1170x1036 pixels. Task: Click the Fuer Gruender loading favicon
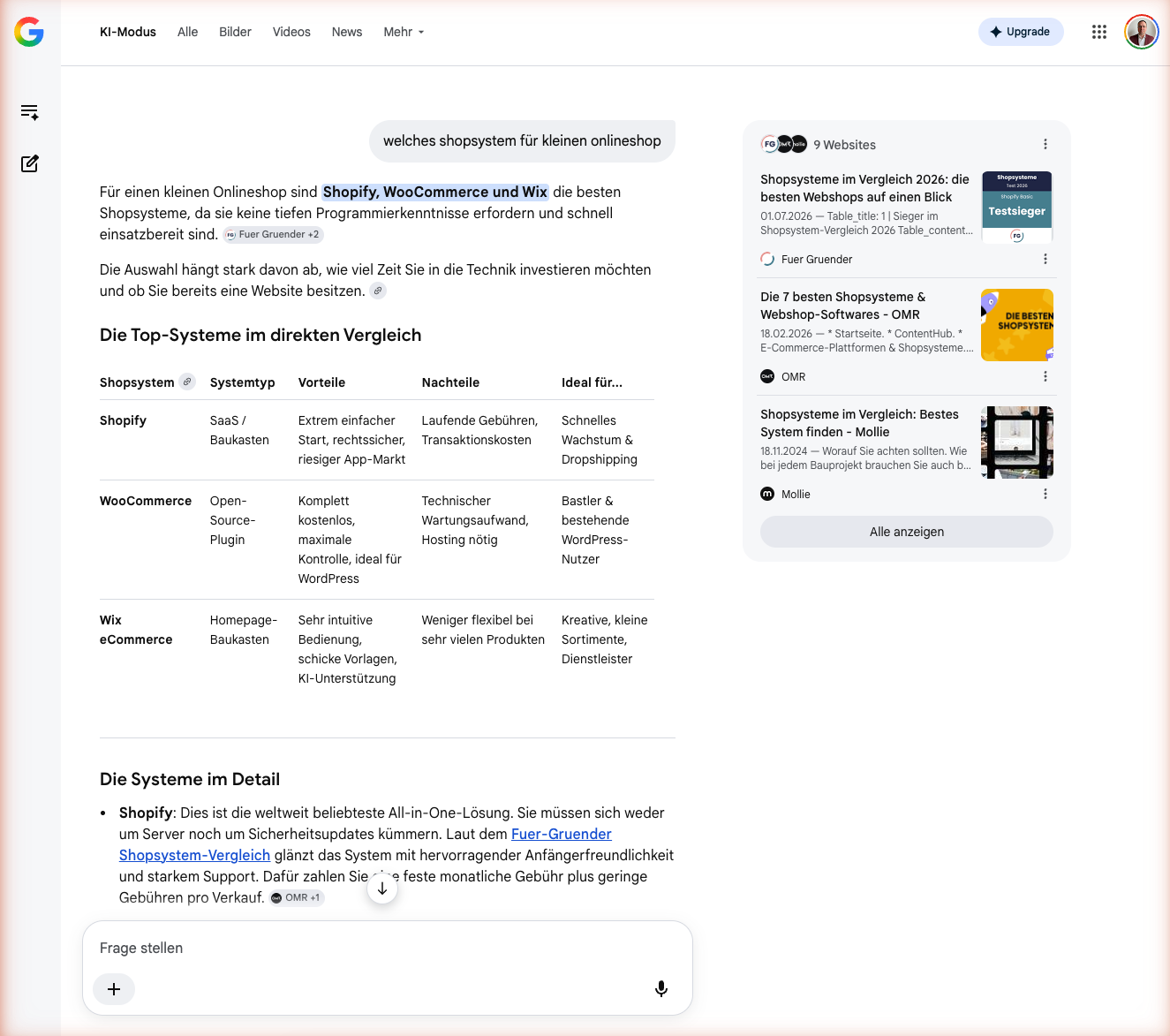click(767, 259)
